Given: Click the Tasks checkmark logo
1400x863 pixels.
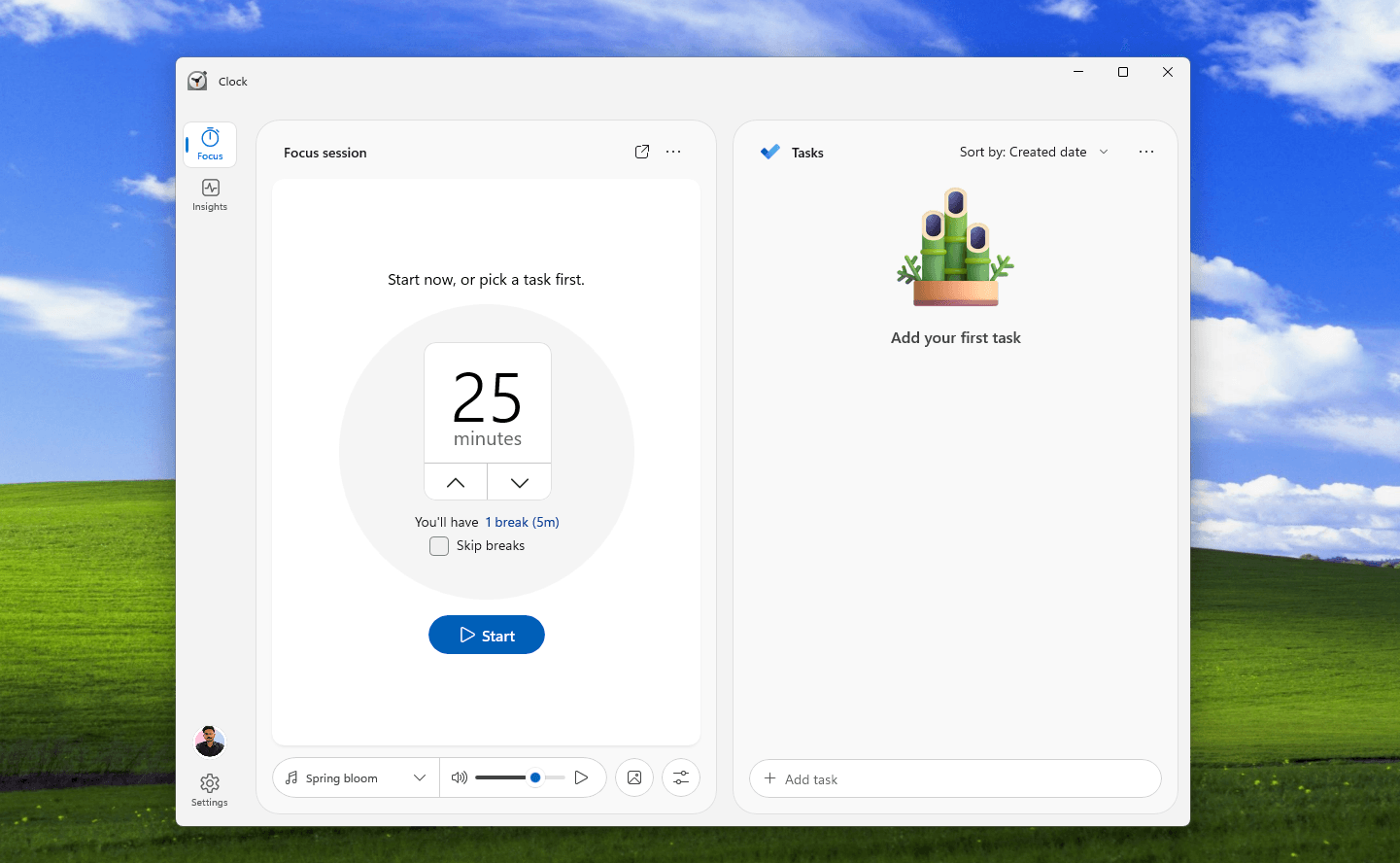Looking at the screenshot, I should [x=770, y=152].
